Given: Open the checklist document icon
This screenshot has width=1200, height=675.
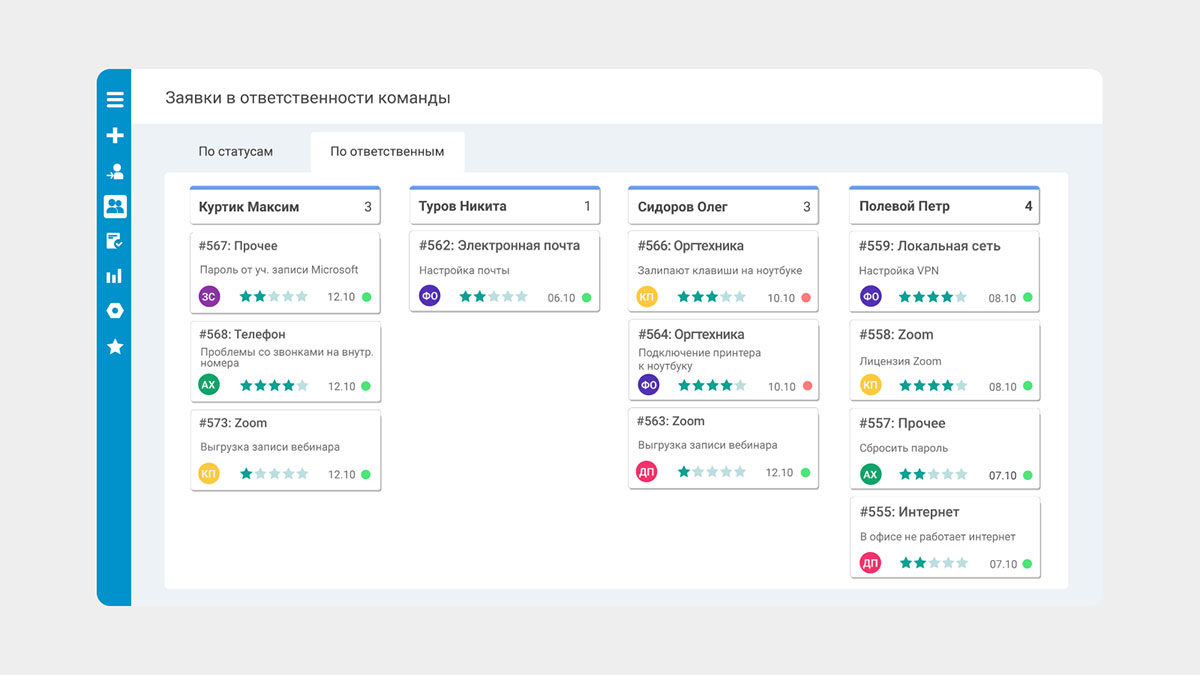Looking at the screenshot, I should [x=115, y=241].
